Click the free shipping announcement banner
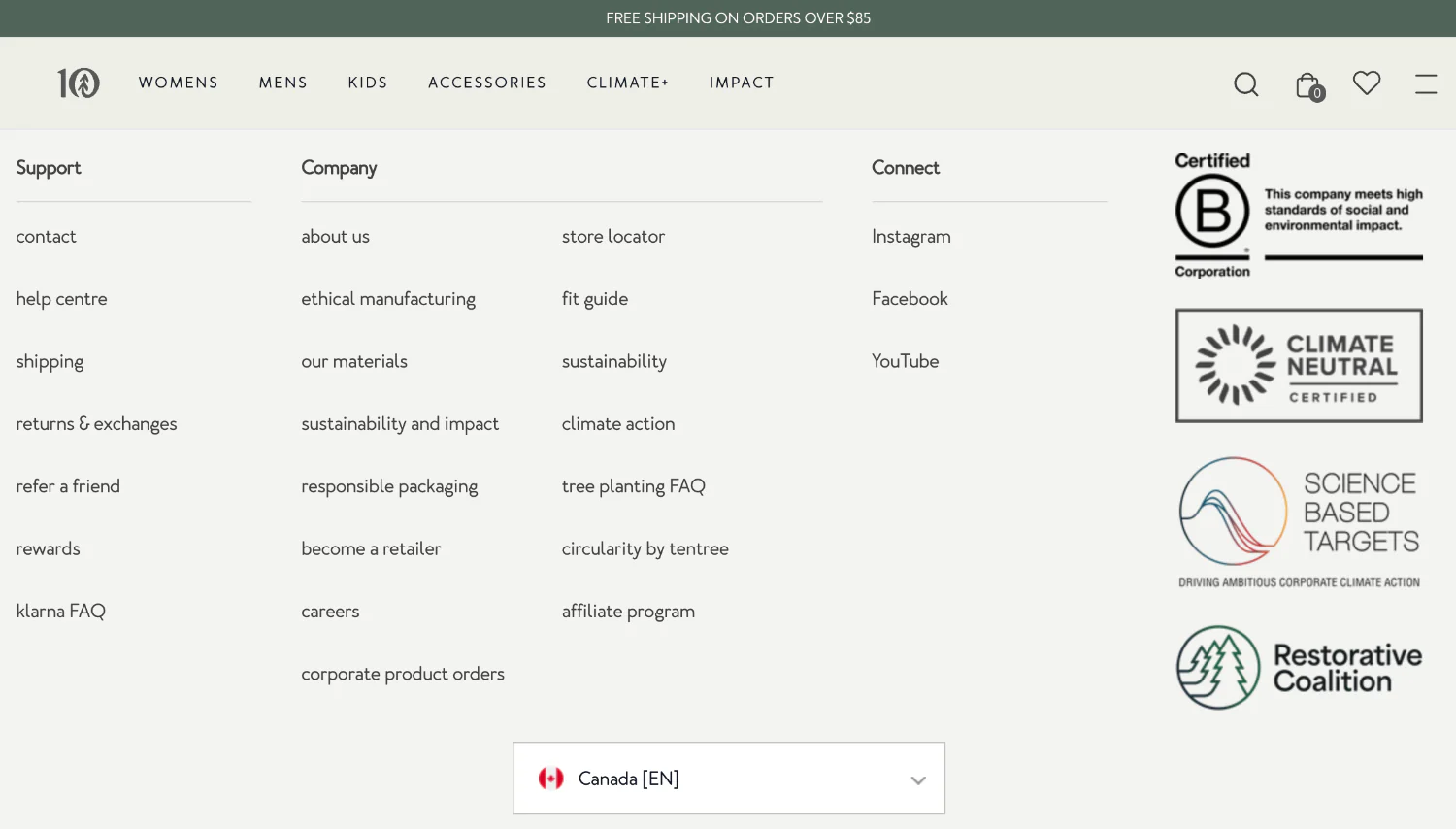The width and height of the screenshot is (1456, 829). point(738,17)
